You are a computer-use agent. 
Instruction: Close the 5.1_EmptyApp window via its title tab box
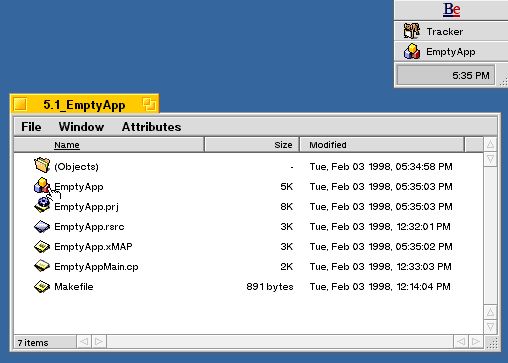tap(20, 104)
